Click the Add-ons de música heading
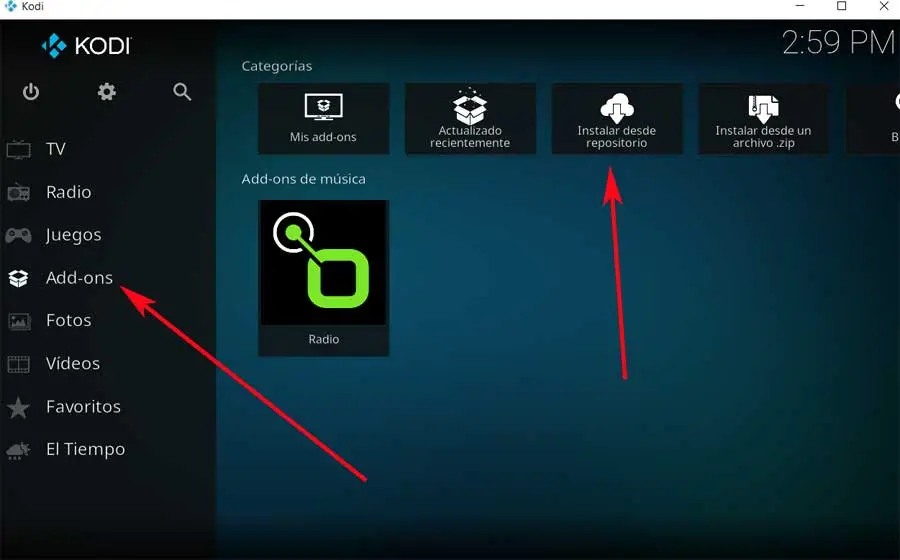Screen dimensions: 900x560 pyautogui.click(x=304, y=179)
